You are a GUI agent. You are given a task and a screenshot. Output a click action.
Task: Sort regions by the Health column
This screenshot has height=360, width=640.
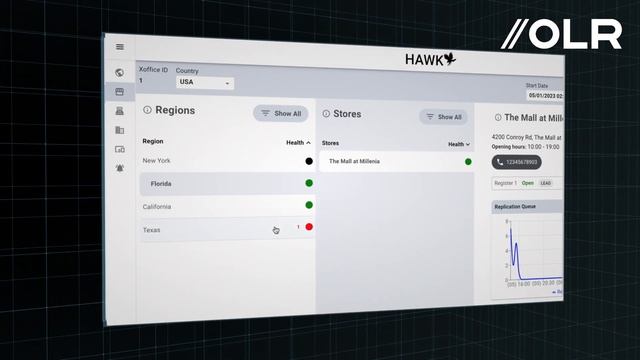click(x=298, y=142)
